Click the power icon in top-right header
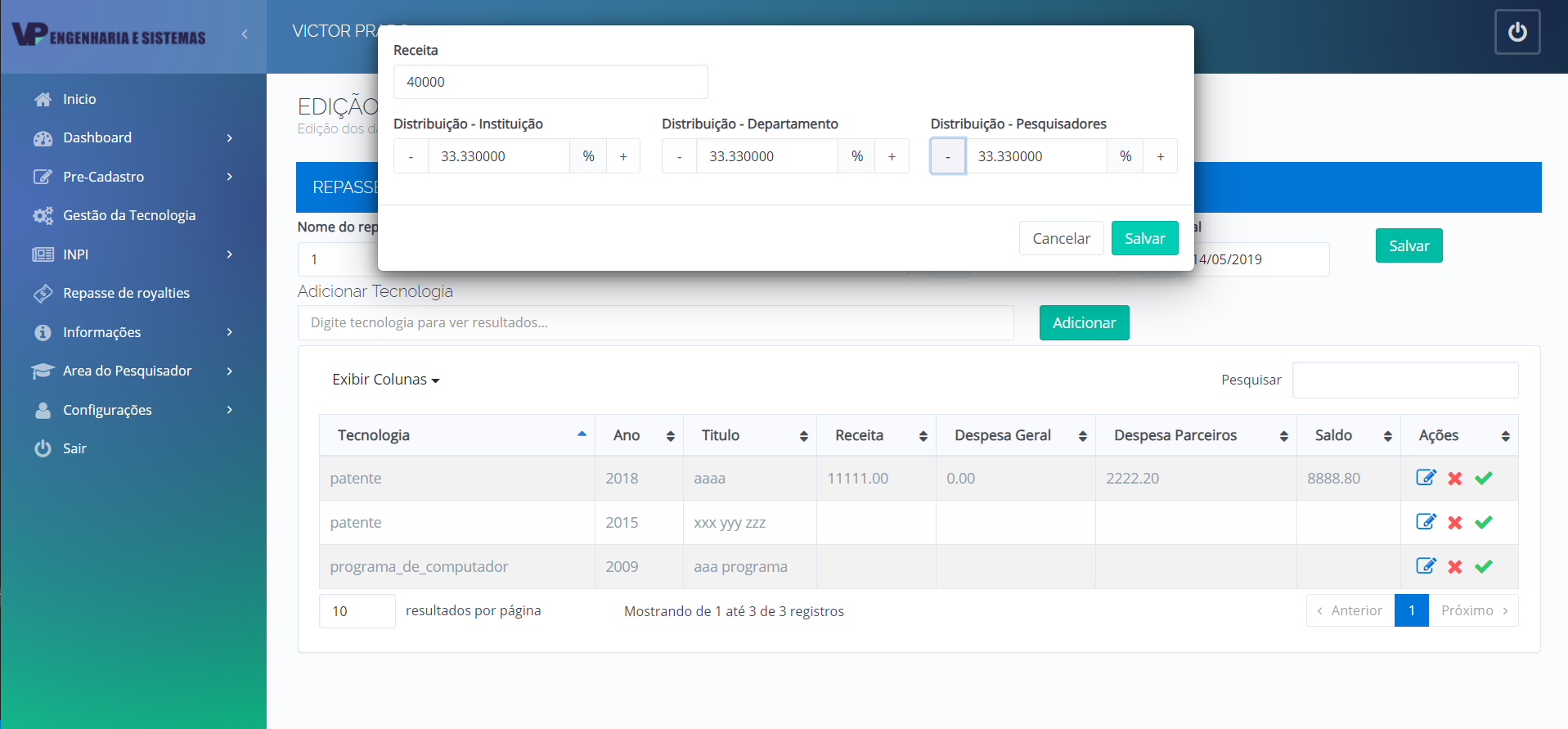Image resolution: width=1568 pixels, height=729 pixels. pyautogui.click(x=1517, y=32)
